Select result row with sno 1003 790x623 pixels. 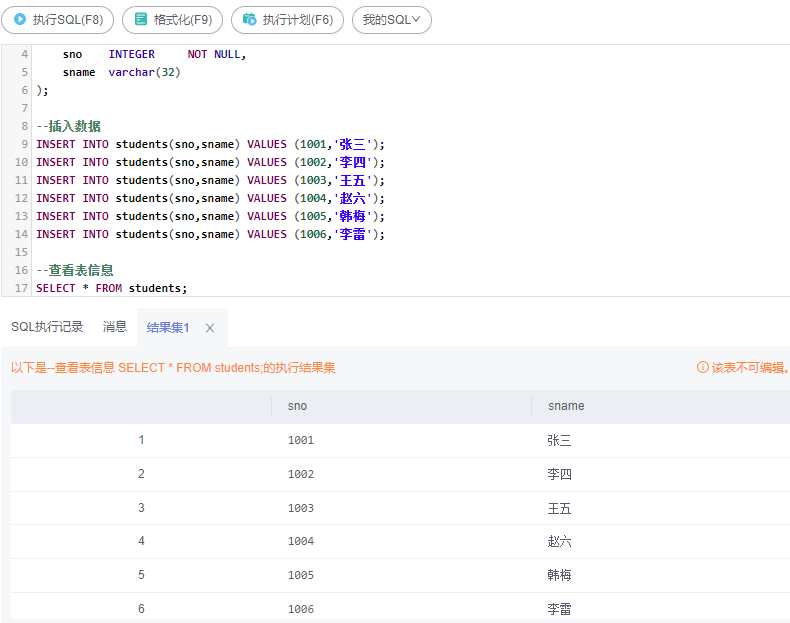pyautogui.click(x=401, y=508)
